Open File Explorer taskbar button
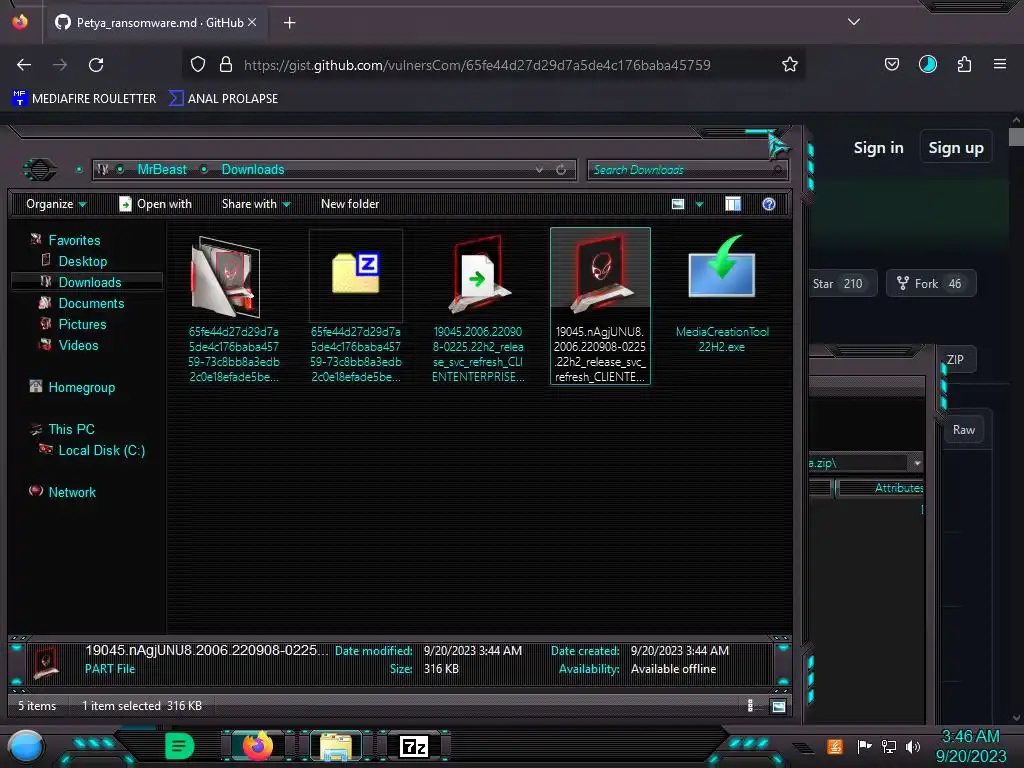The width and height of the screenshot is (1024, 768). 336,746
